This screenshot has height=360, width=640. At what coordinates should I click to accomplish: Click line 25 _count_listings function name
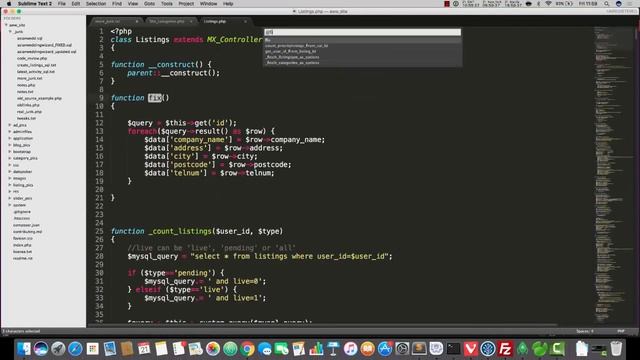[180, 231]
